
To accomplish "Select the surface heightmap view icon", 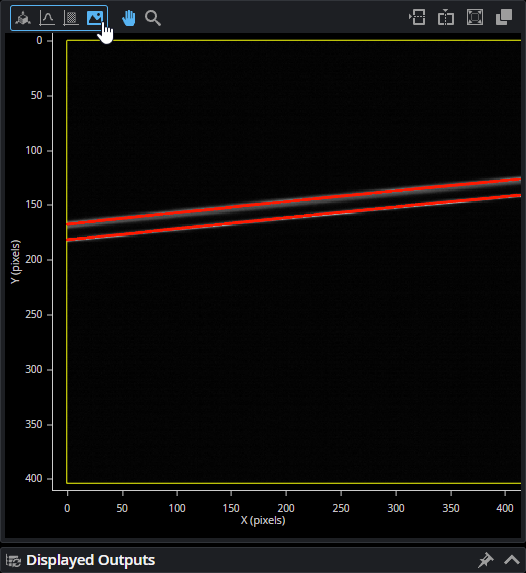I will (71, 18).
